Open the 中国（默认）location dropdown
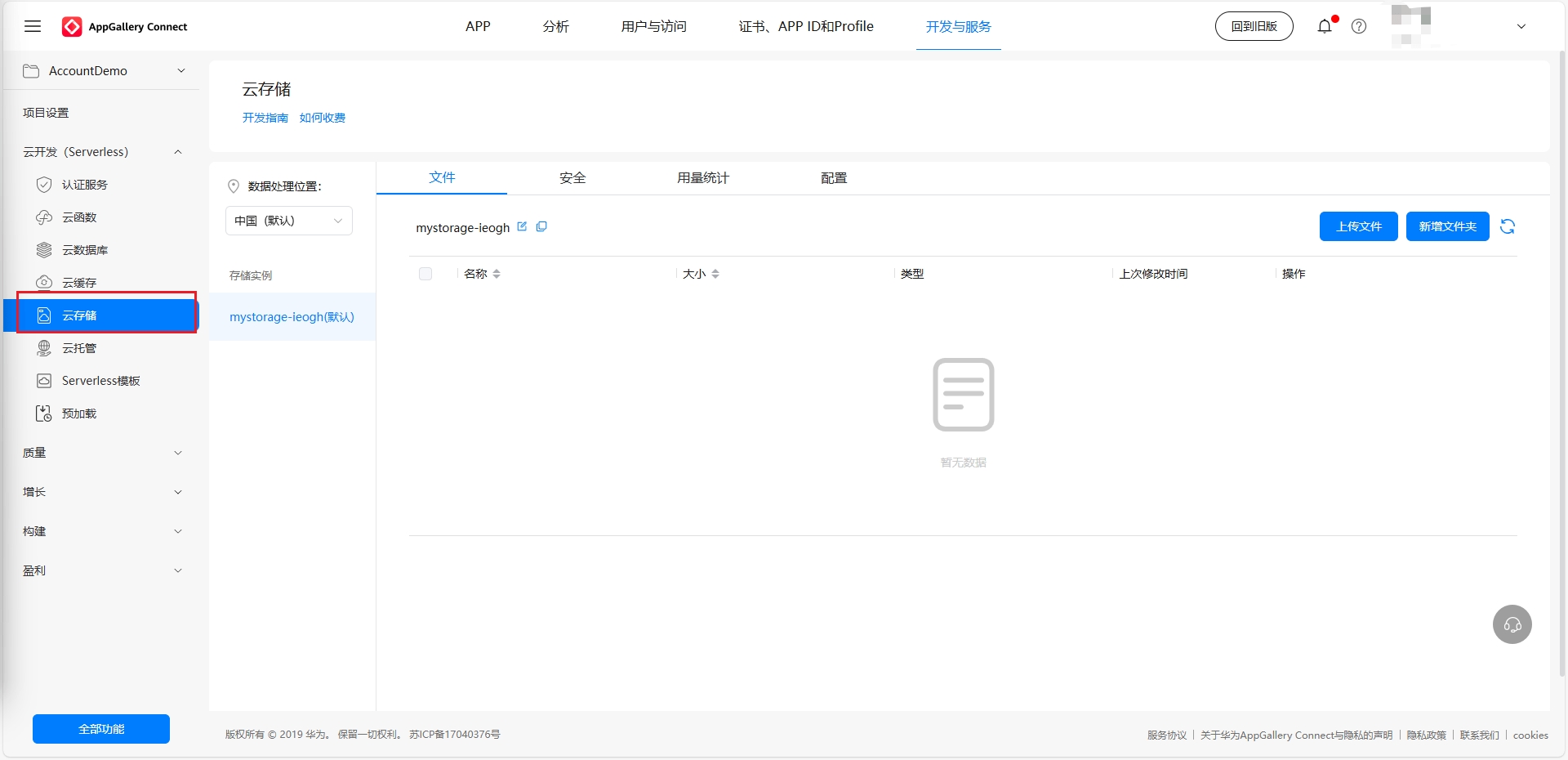Screen dimensions: 1568x760 288,221
